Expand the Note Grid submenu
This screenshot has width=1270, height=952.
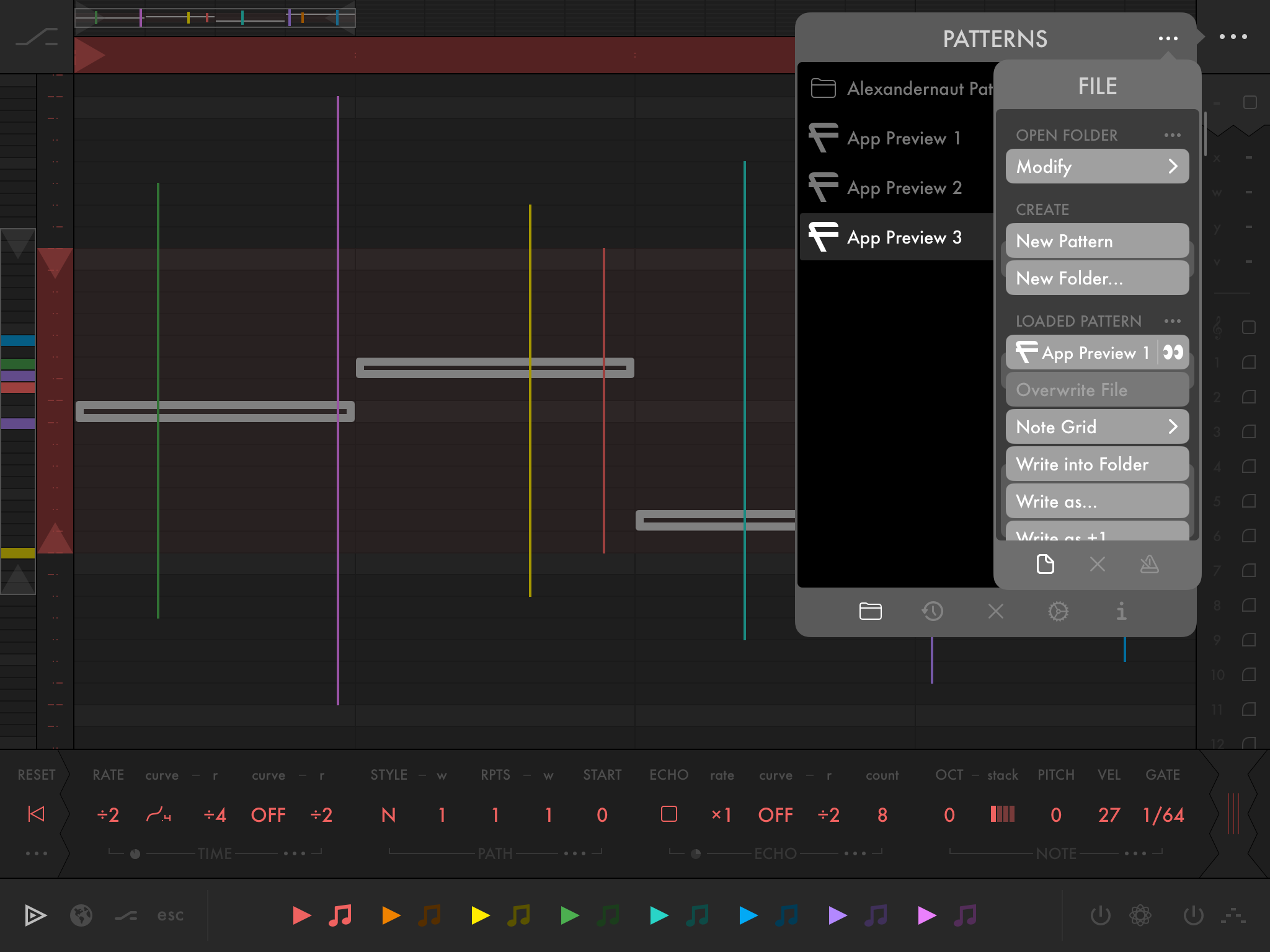pos(1097,427)
